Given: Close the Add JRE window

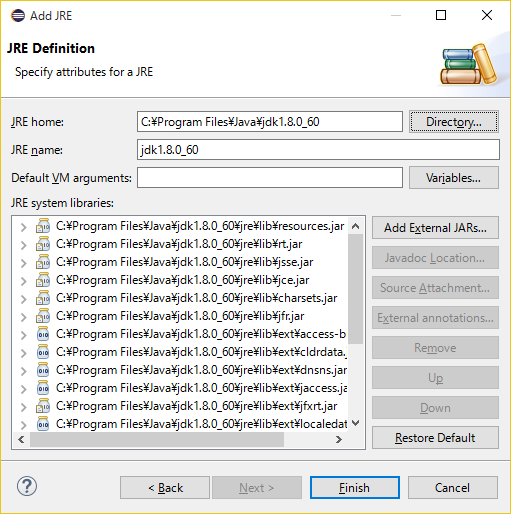Looking at the screenshot, I should [487, 15].
